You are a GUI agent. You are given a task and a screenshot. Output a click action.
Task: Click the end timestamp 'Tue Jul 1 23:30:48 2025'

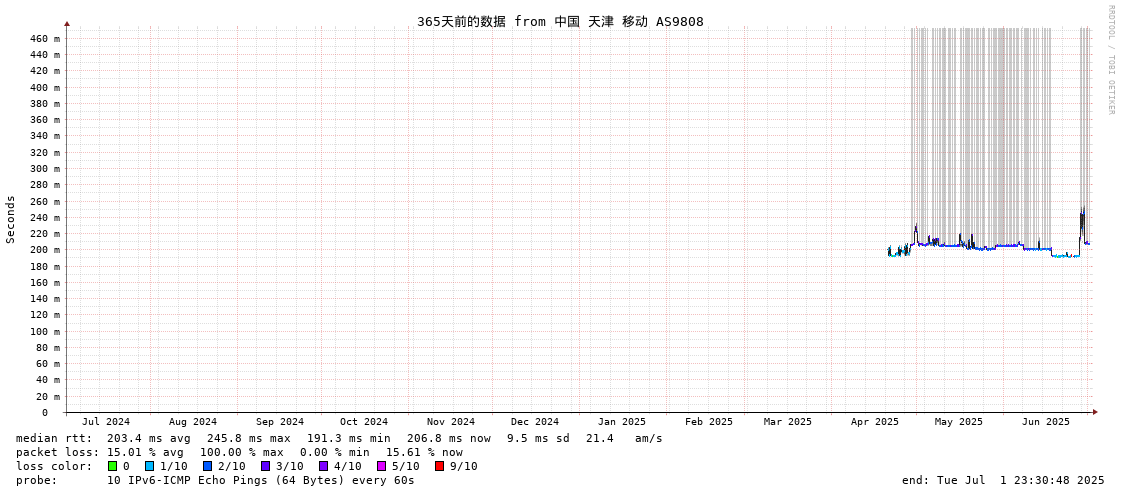click(1019, 480)
